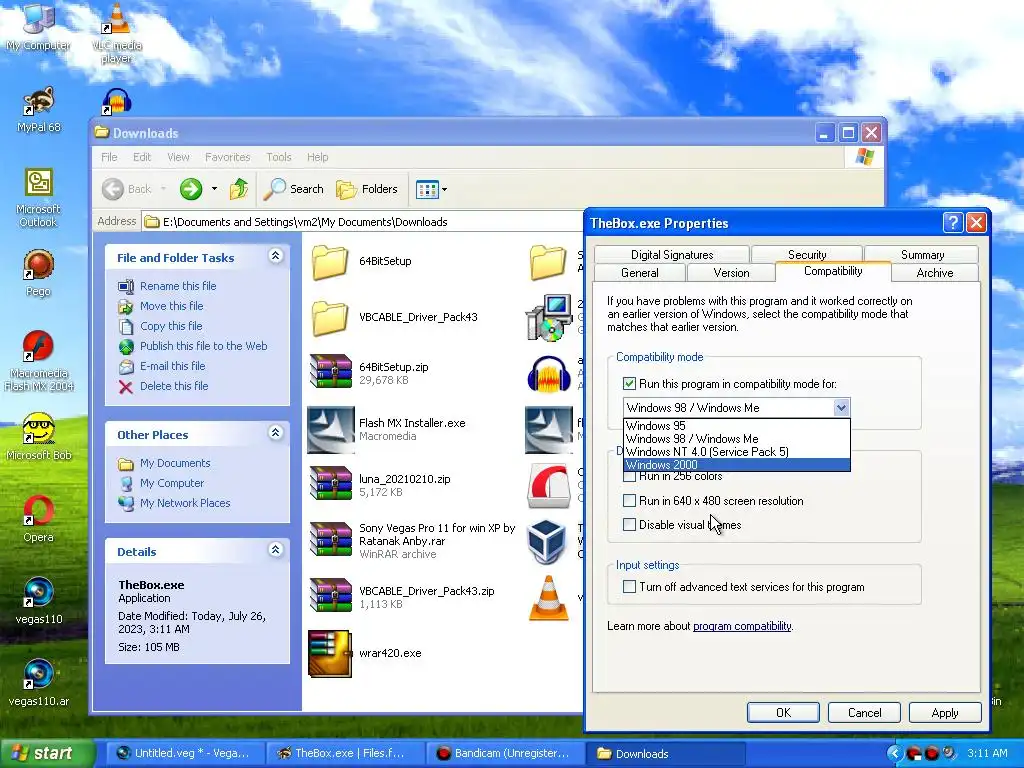Switch to Untitled.veg Vegas taskbar item
The width and height of the screenshot is (1024, 768).
pos(183,754)
